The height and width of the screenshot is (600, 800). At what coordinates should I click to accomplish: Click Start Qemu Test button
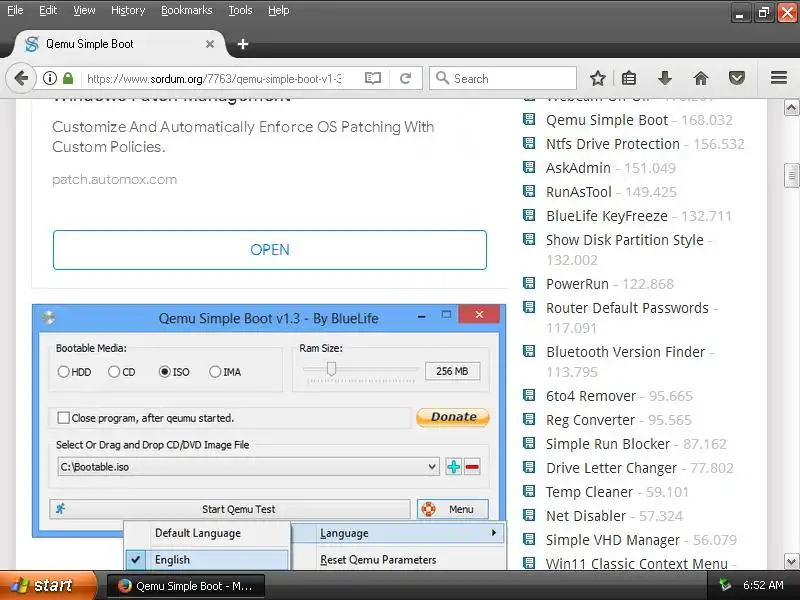[230, 509]
